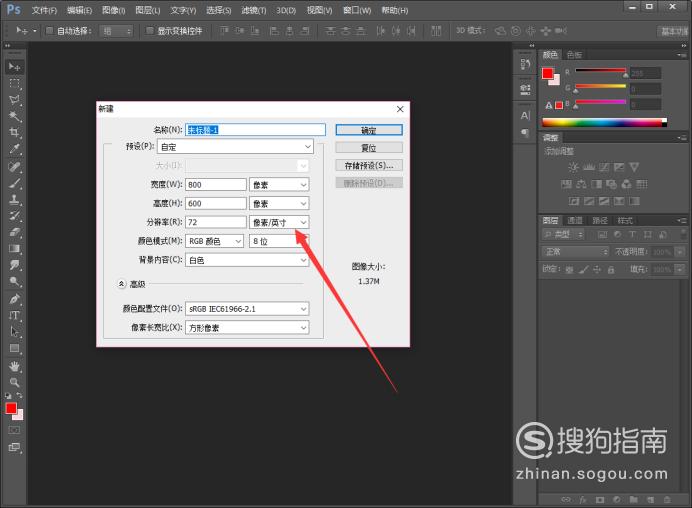Screen dimensions: 692x508
Task: Click the Quick Mask mode icon
Action: click(x=14, y=430)
